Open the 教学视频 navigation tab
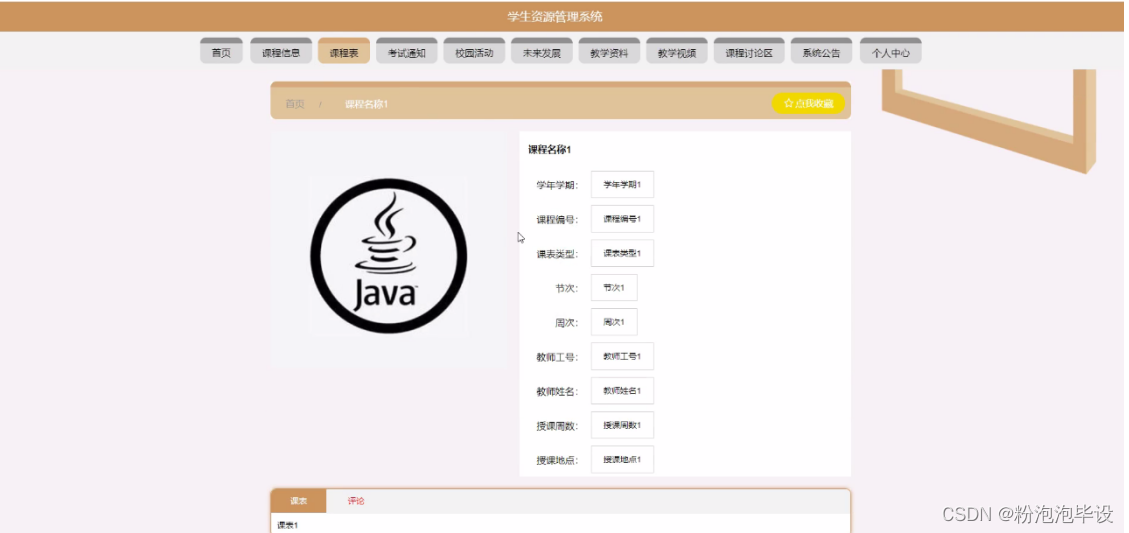 point(677,51)
